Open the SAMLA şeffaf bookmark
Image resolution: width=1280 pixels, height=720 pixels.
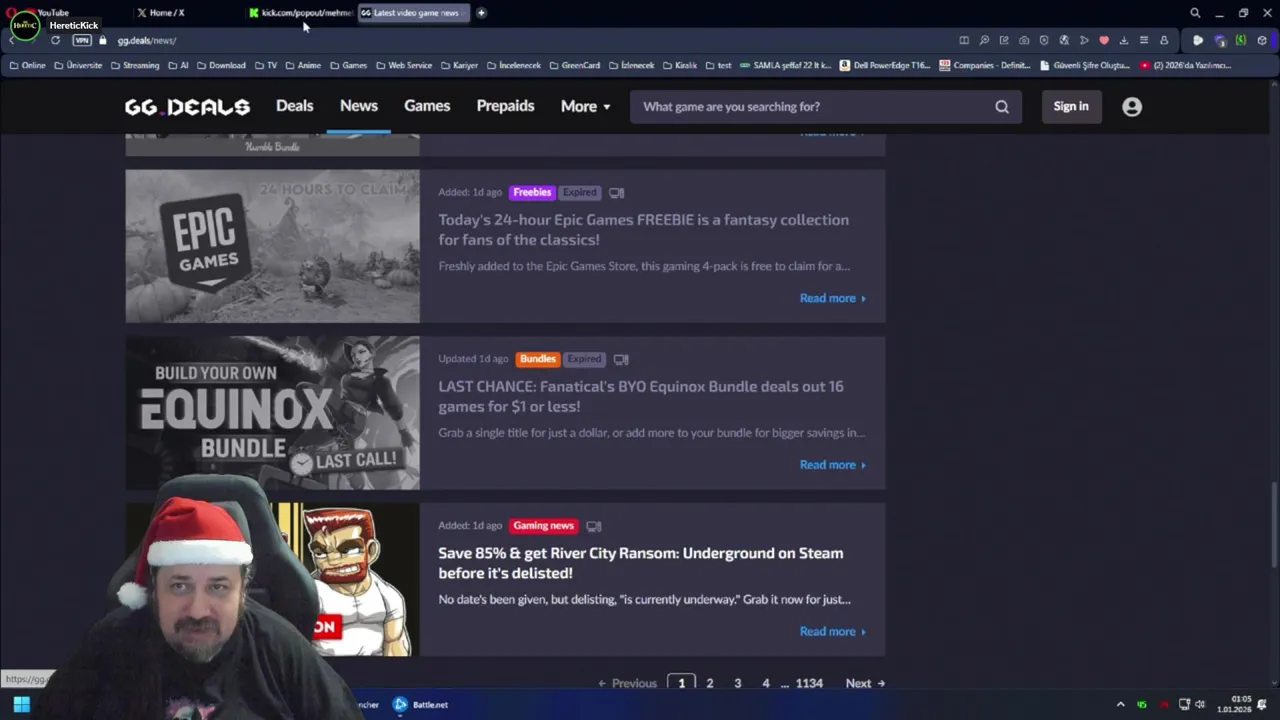point(786,65)
